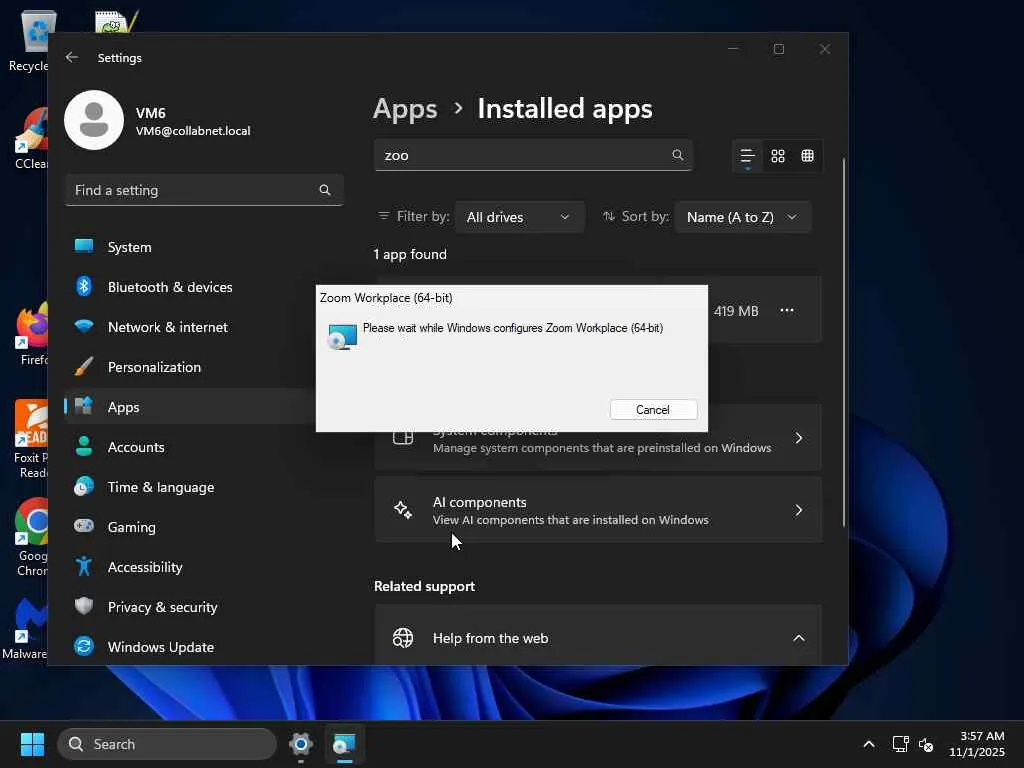Click the Network wifi icon in sidebar

84,326
